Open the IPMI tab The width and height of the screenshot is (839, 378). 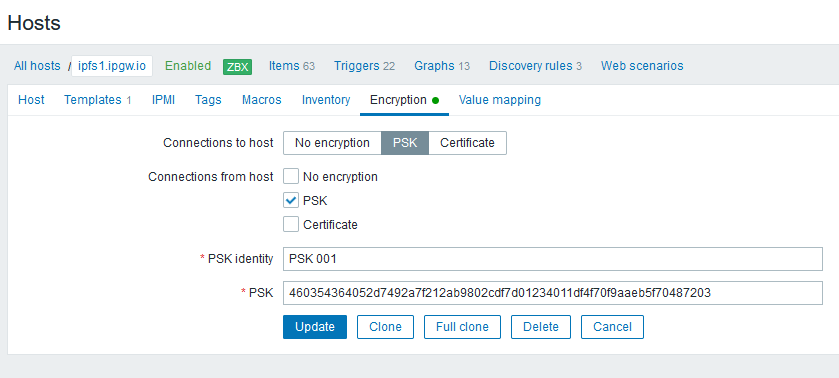coord(163,100)
